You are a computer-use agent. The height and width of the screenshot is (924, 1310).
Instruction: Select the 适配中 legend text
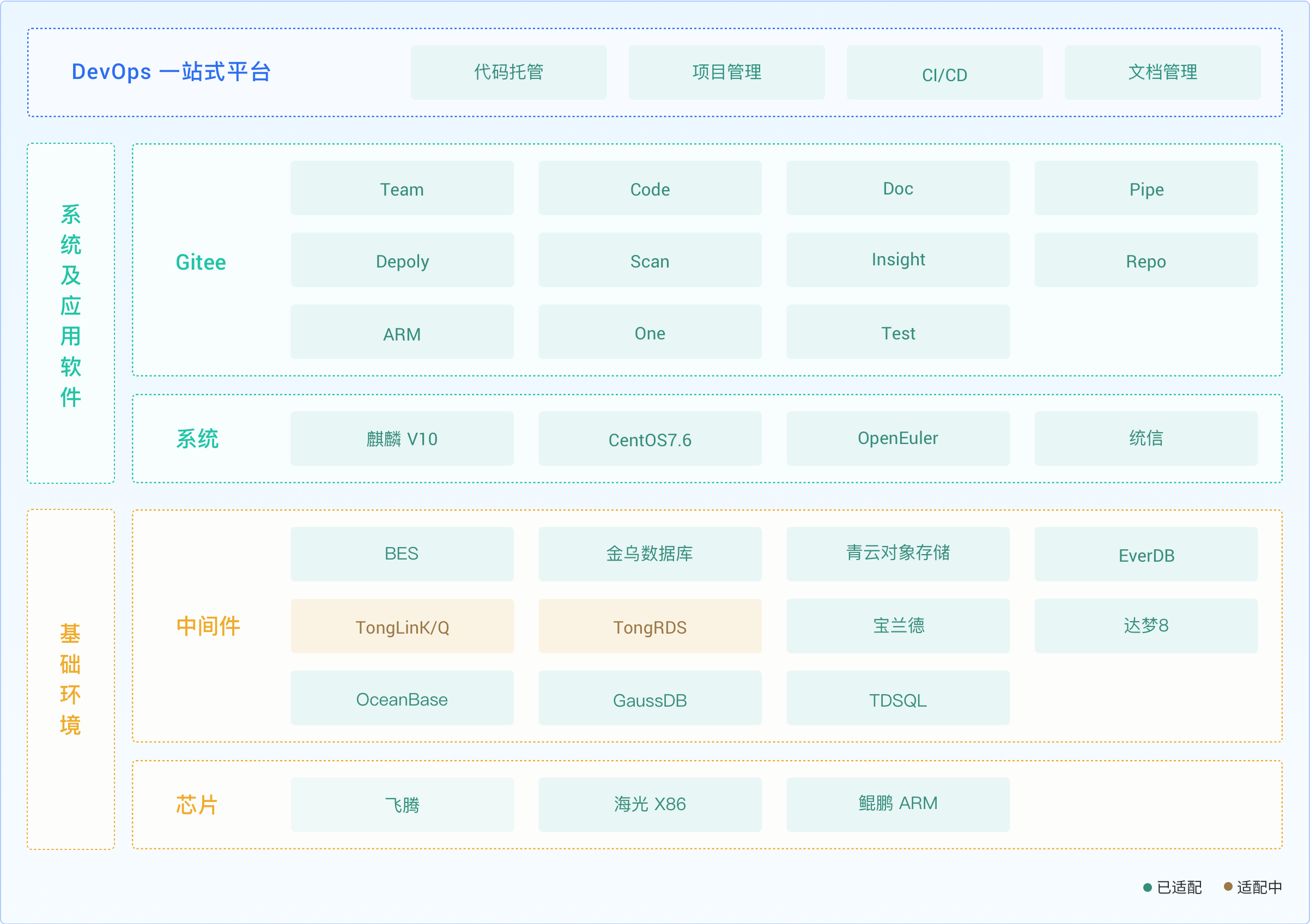click(x=1260, y=887)
